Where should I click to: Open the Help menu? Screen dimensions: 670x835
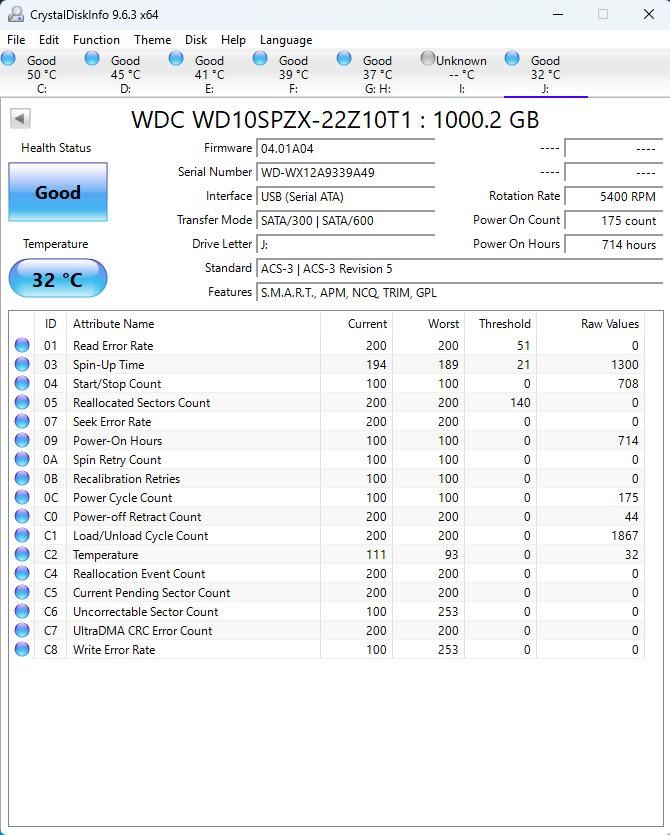click(233, 40)
